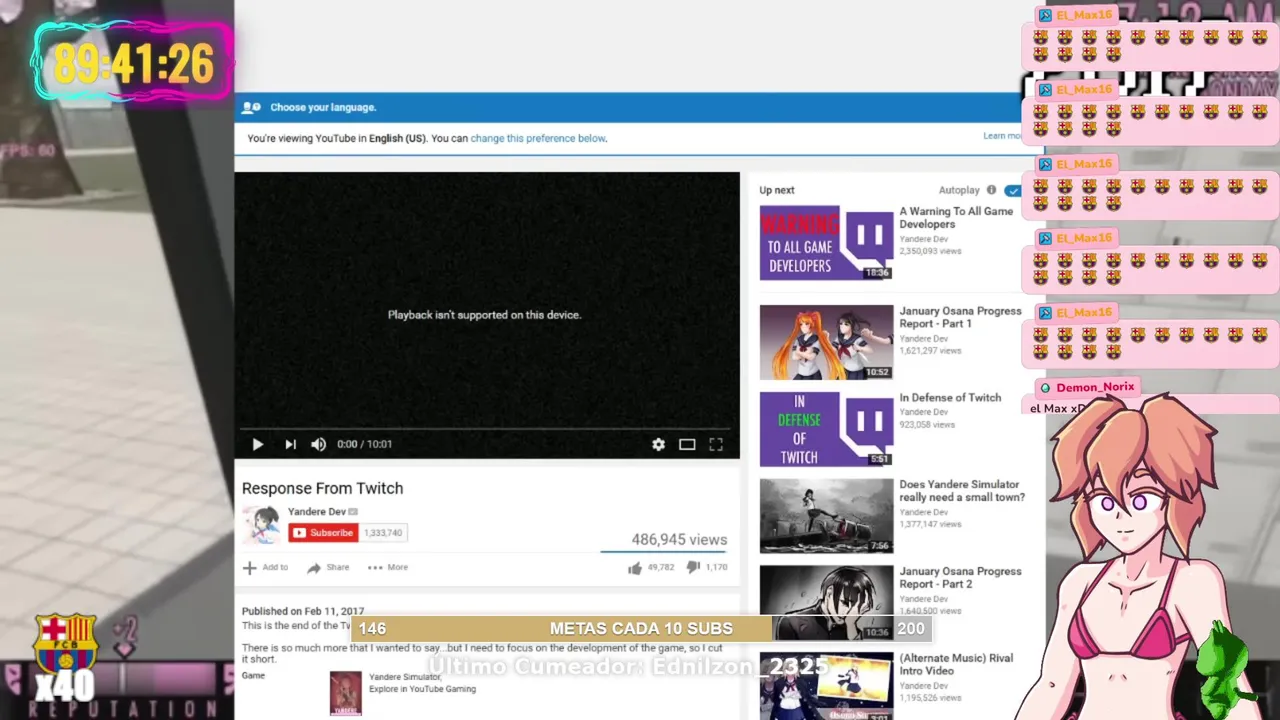Click the Response From Twitch video title

pos(322,488)
